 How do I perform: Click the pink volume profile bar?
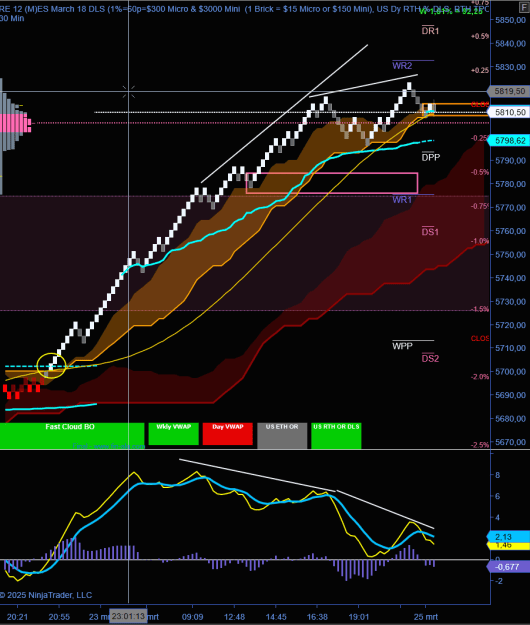point(15,123)
